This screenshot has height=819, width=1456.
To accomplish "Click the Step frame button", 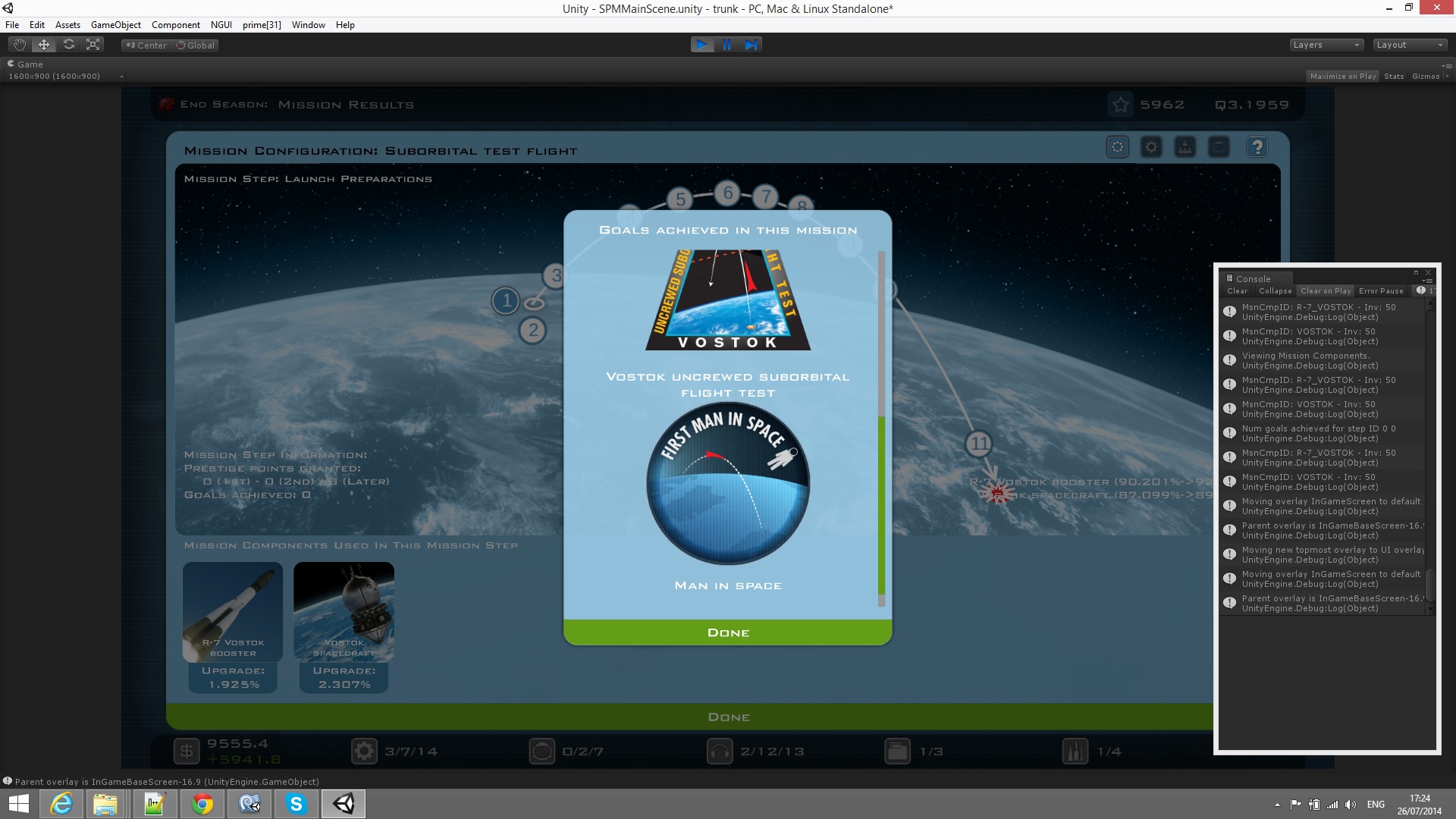I will 751,45.
